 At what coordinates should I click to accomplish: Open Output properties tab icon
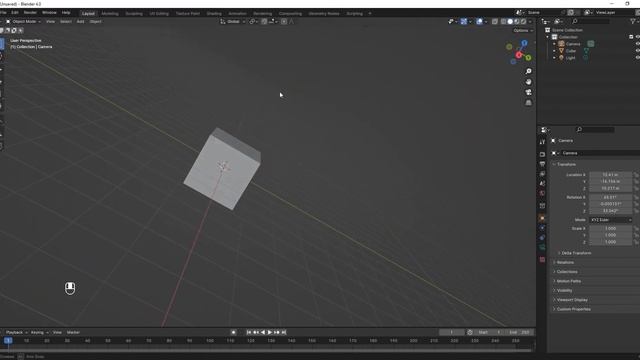pos(542,164)
